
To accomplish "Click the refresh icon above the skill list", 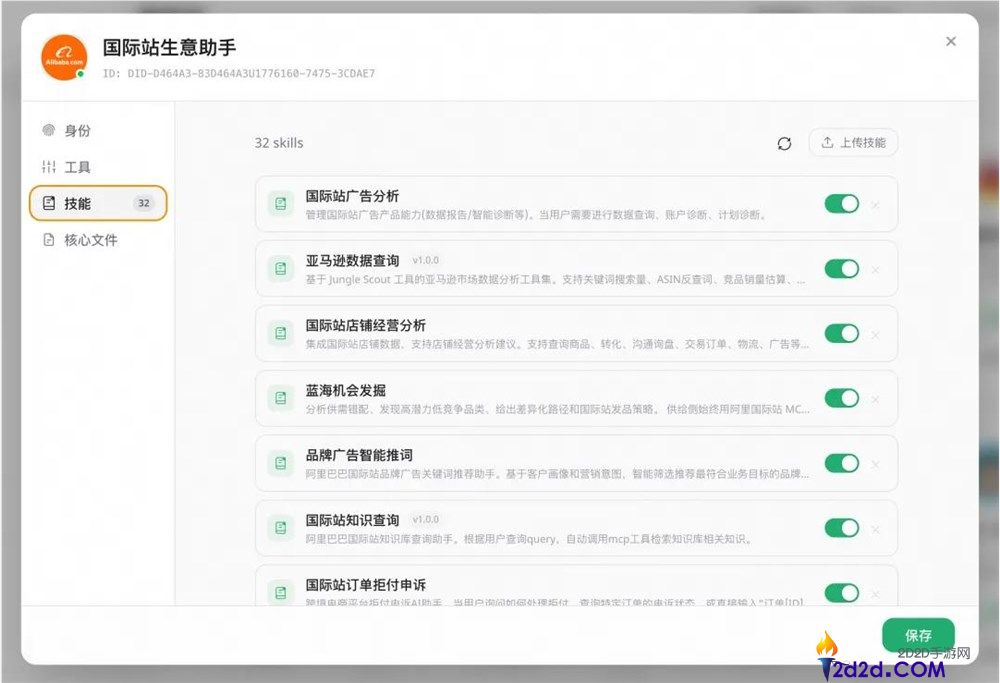I will coord(784,144).
